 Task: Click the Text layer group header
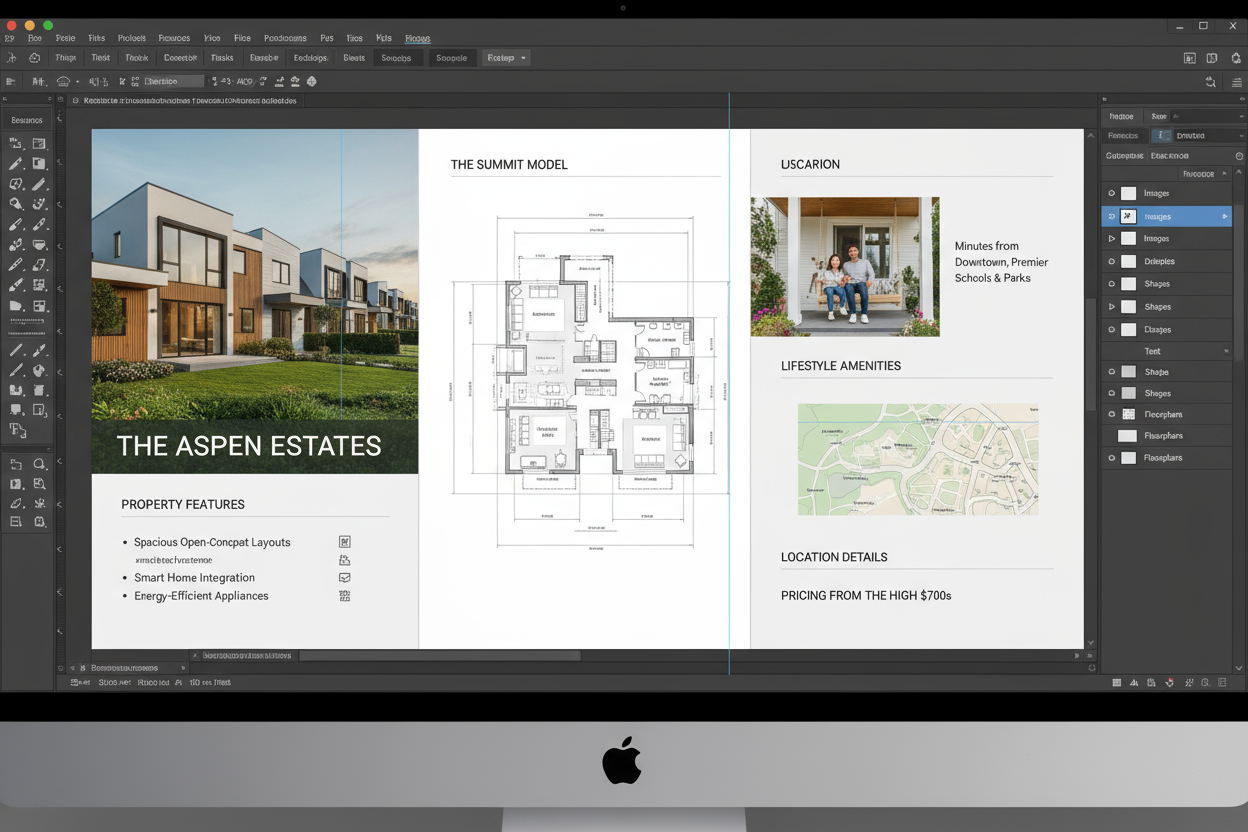pyautogui.click(x=1165, y=351)
